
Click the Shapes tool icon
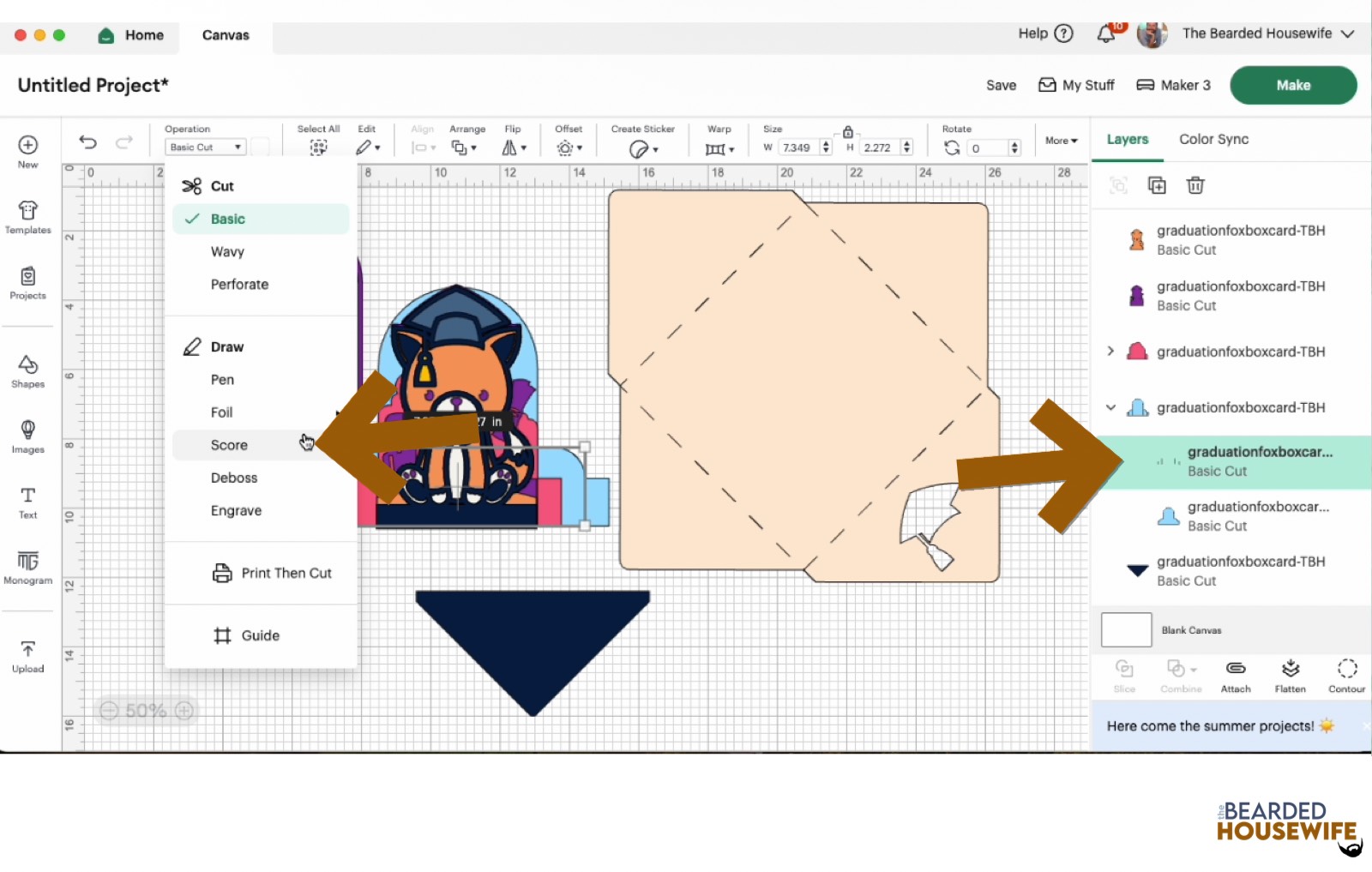point(27,370)
